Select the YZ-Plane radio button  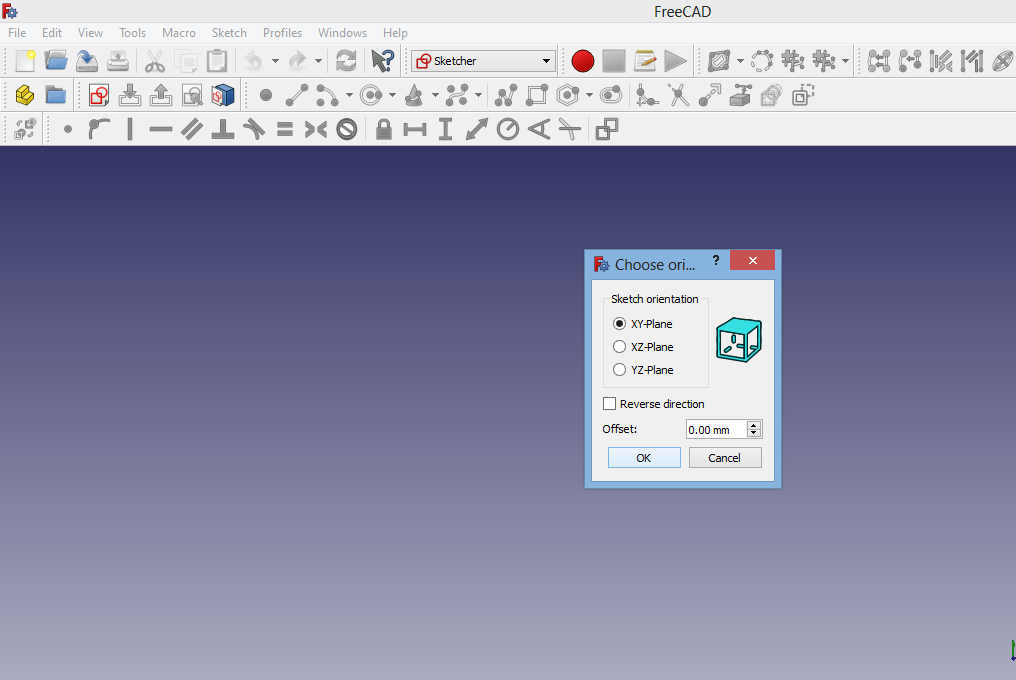[x=619, y=369]
